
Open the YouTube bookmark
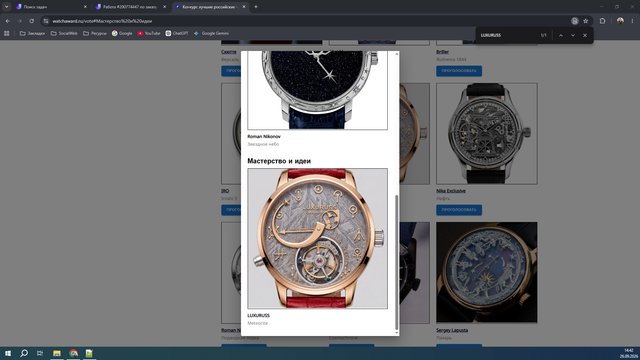149,33
